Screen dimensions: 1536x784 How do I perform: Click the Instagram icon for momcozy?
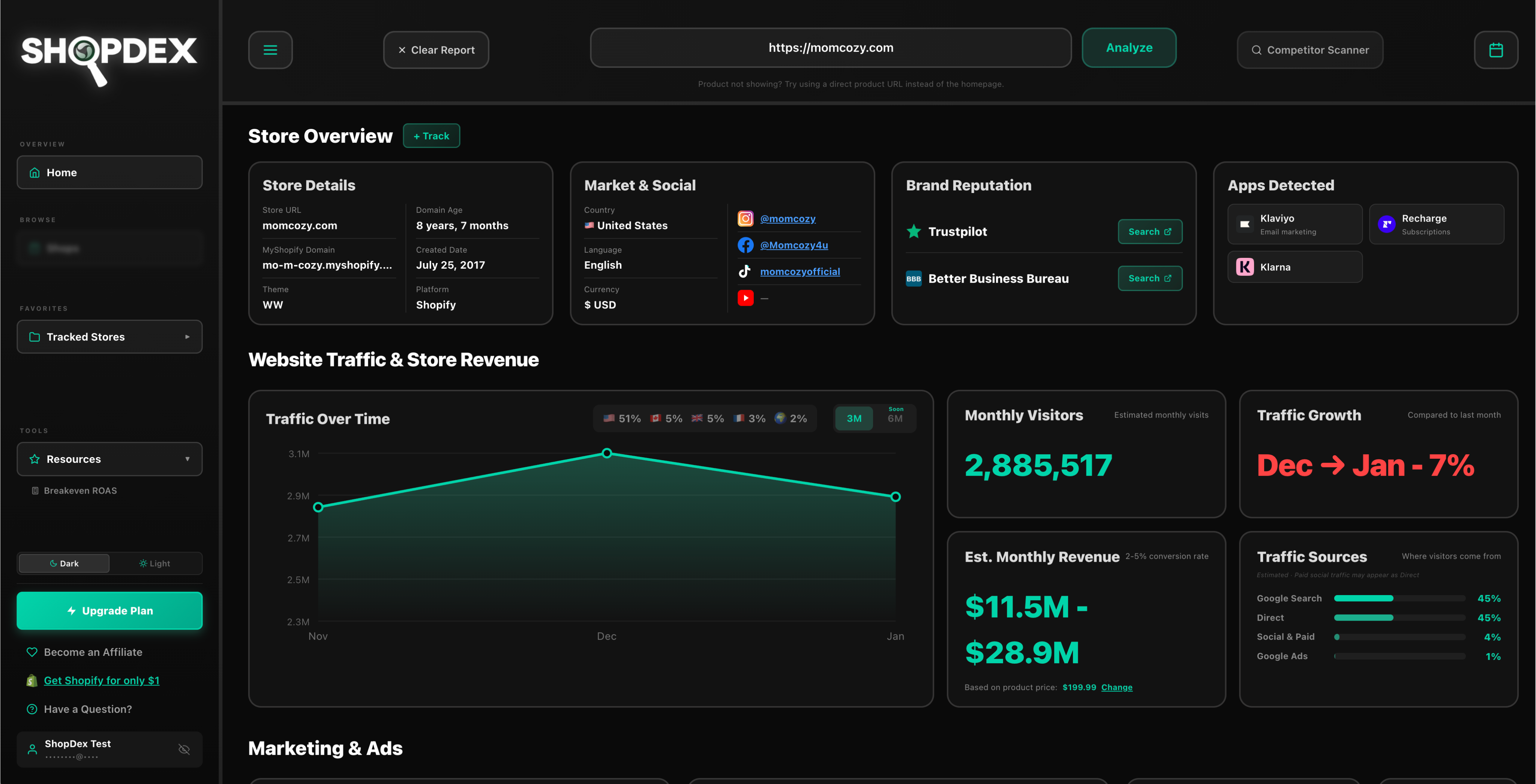pos(745,218)
